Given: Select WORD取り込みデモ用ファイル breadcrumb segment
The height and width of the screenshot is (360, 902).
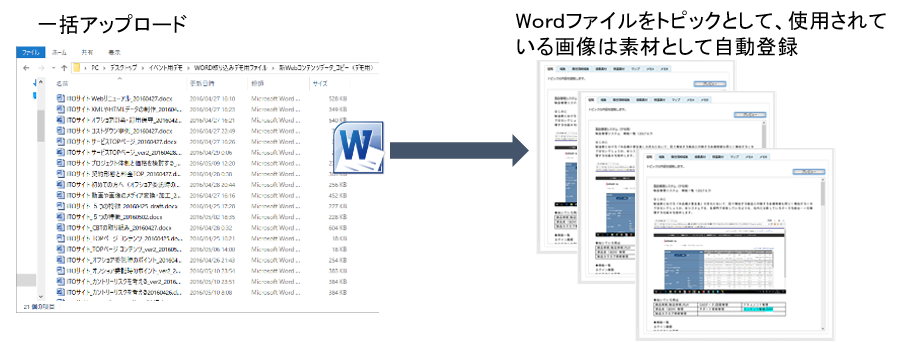Looking at the screenshot, I should click(x=230, y=68).
